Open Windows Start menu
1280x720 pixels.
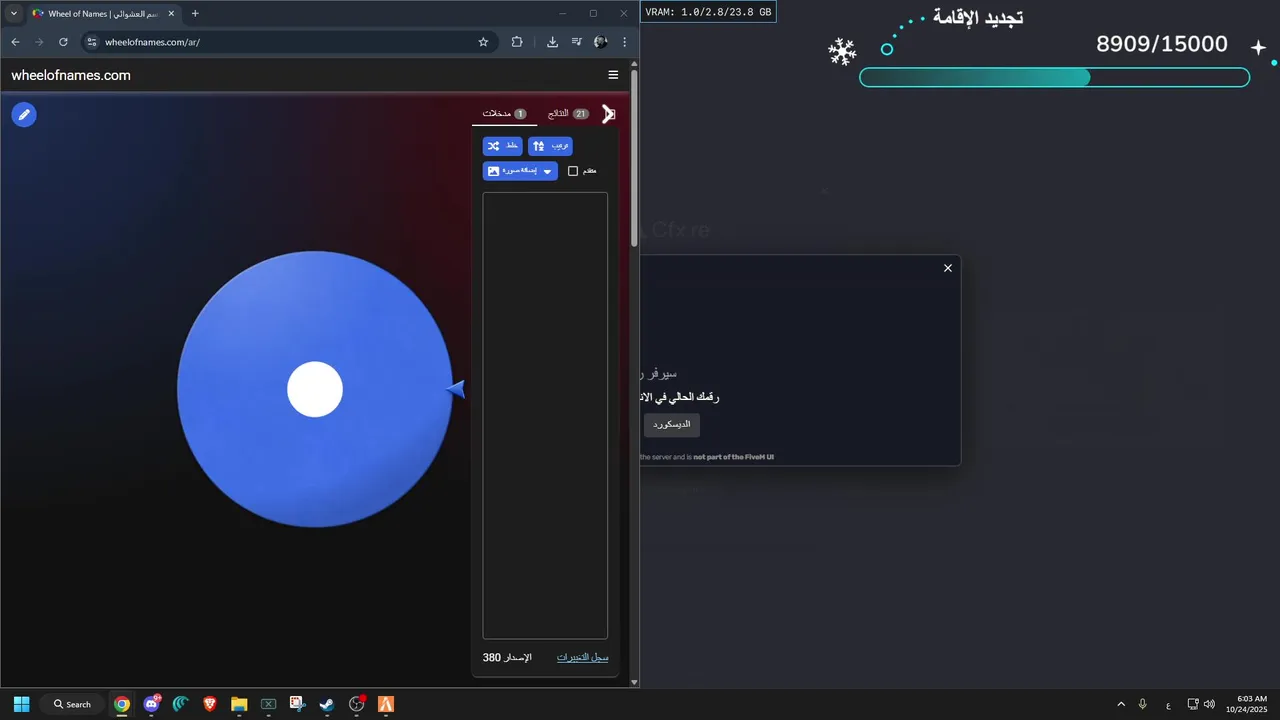[21, 704]
